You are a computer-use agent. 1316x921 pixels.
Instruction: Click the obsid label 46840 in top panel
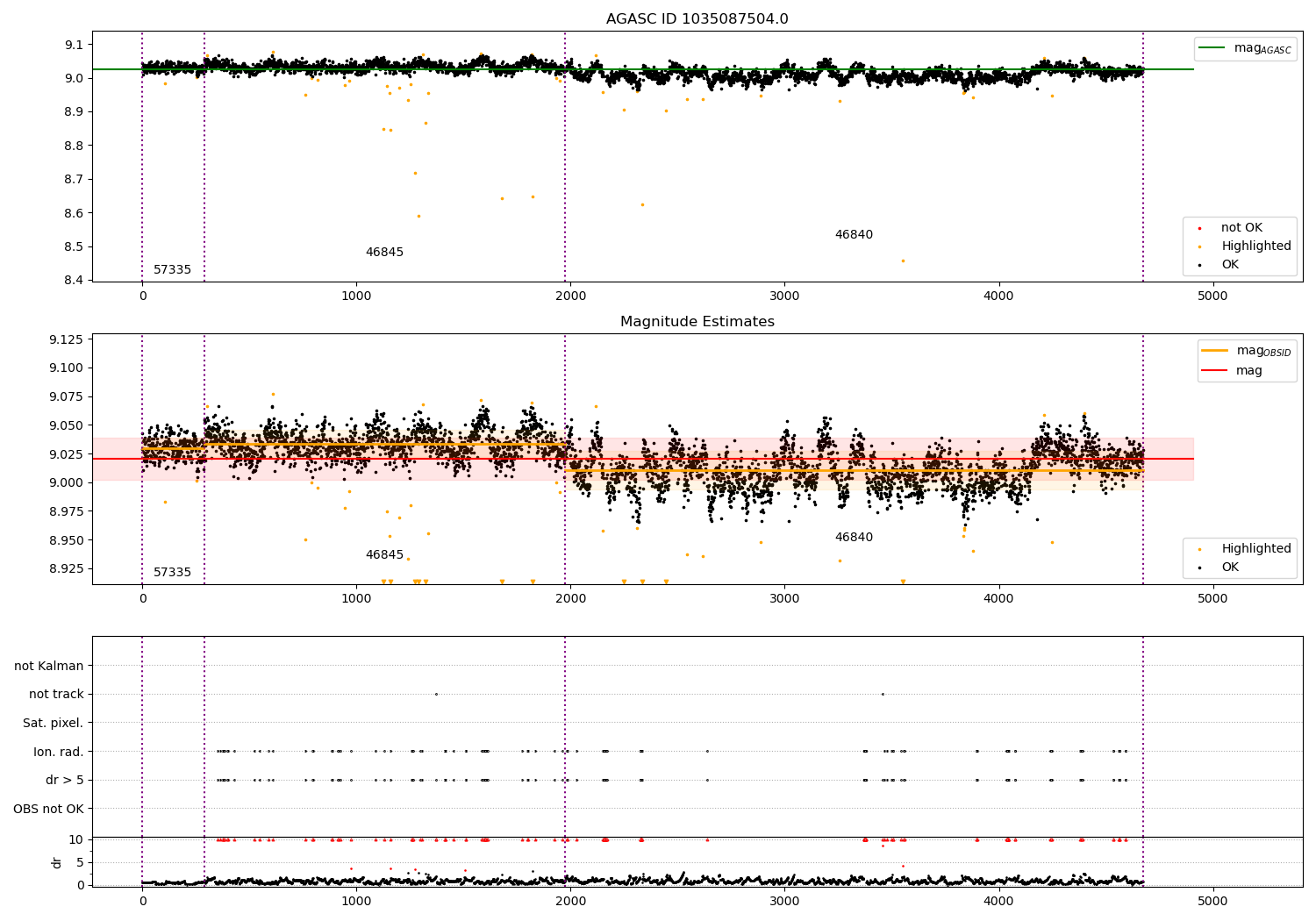[854, 235]
